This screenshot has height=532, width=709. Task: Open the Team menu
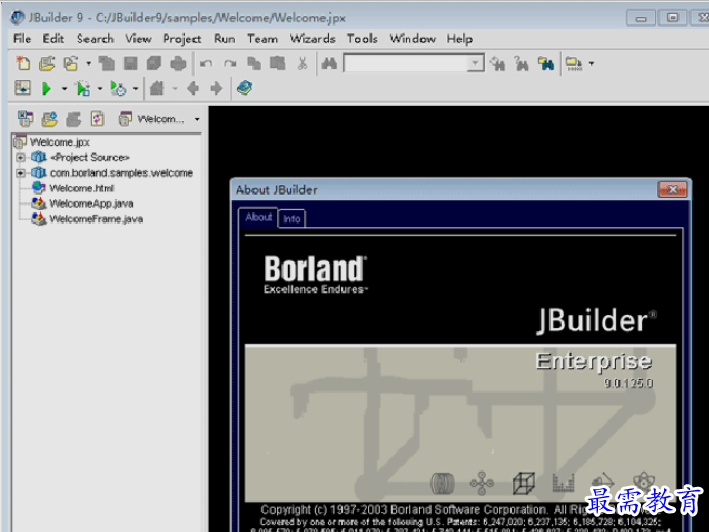[x=262, y=39]
